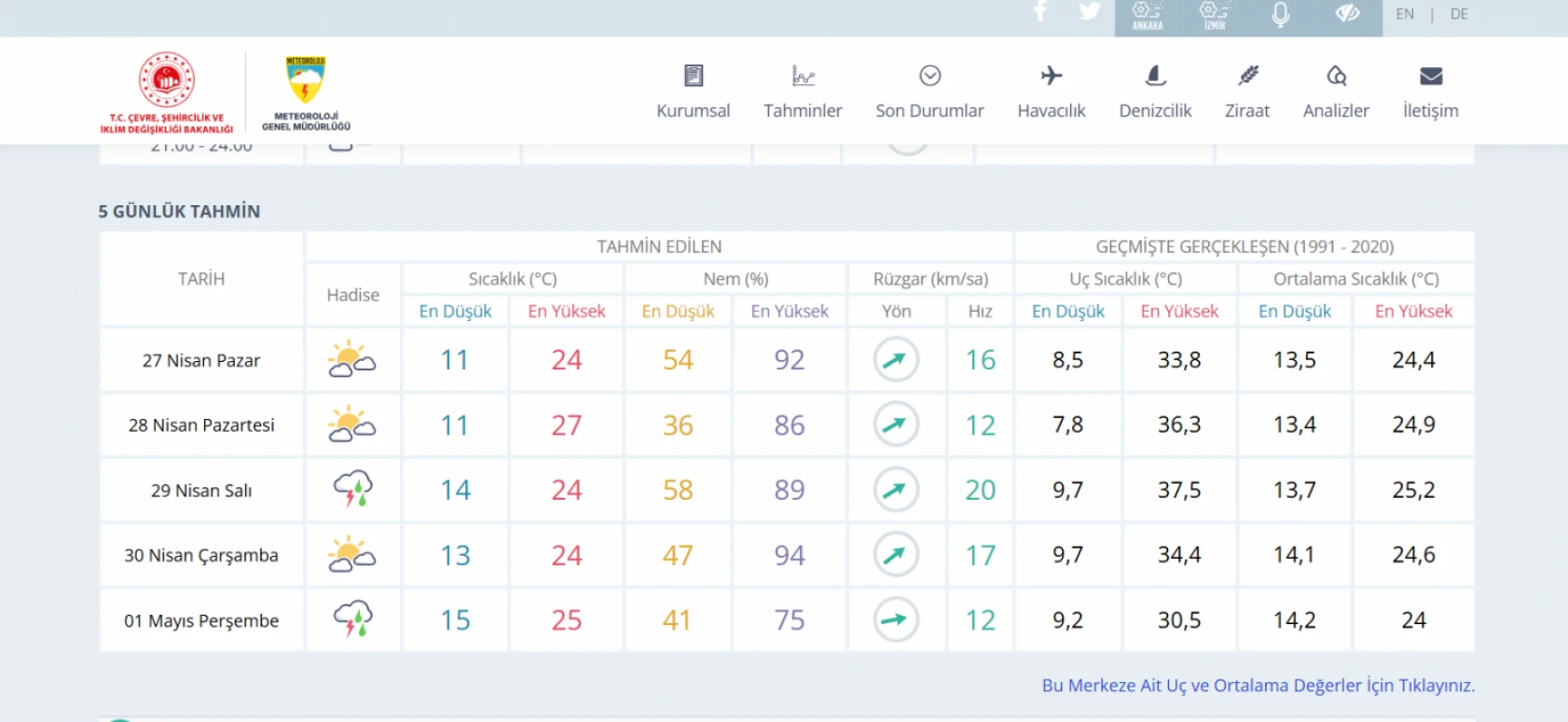Switch site language to EN
Viewport: 1568px width, 722px height.
(x=1404, y=14)
